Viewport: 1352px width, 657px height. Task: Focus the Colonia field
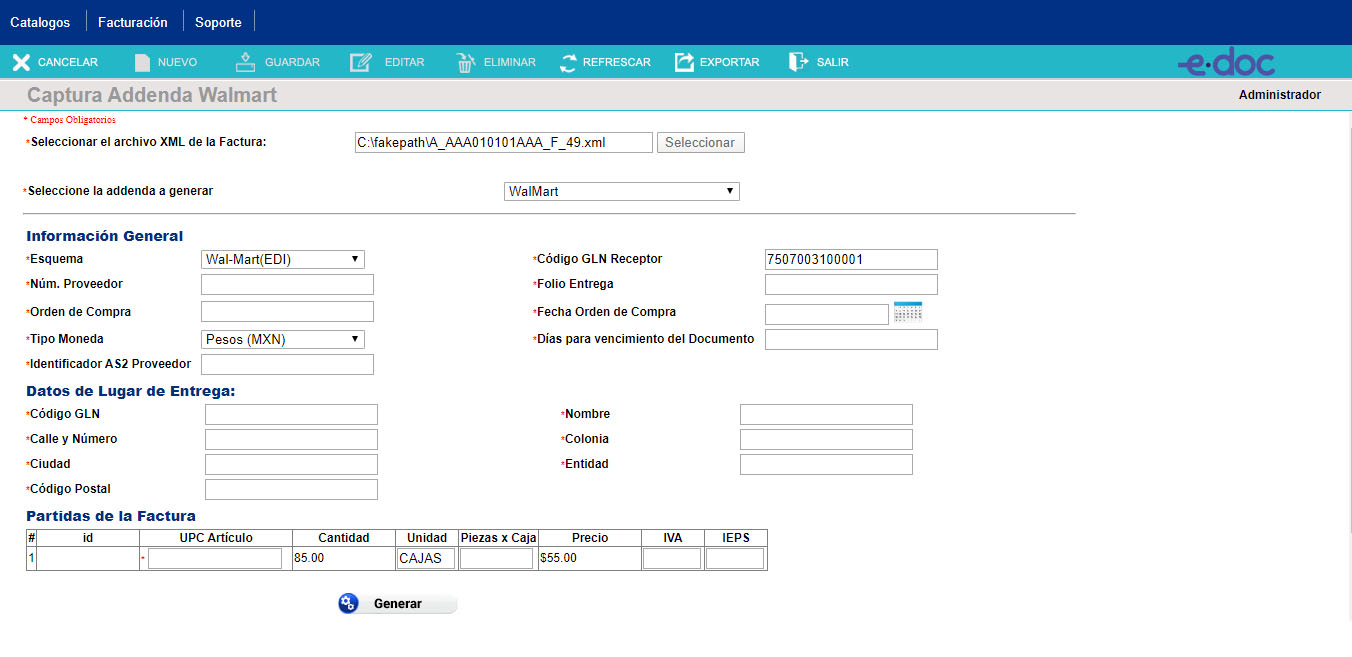[x=826, y=439]
